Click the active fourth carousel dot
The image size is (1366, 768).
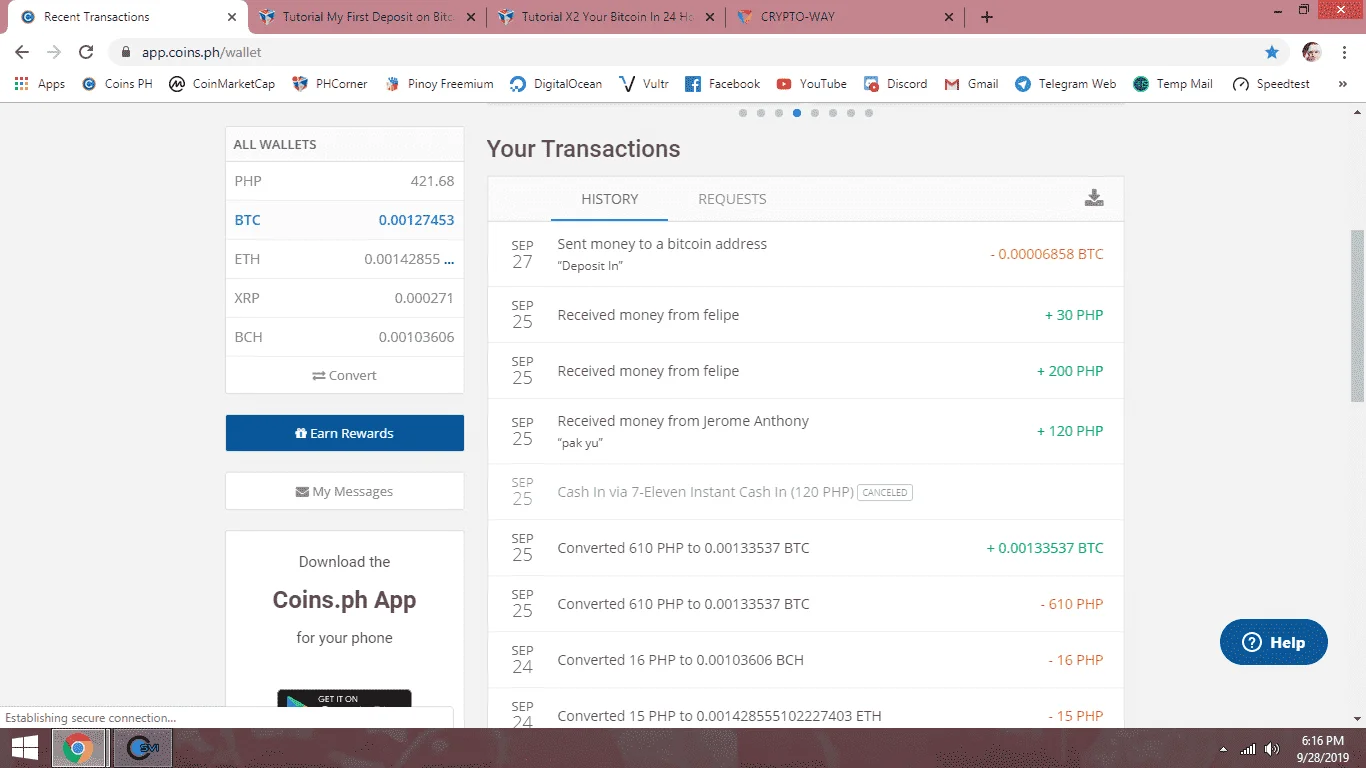[797, 113]
